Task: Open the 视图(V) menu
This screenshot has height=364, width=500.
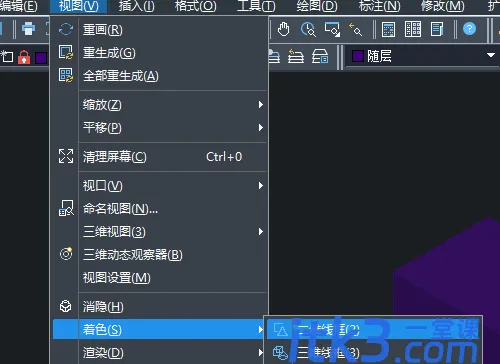Action: pyautogui.click(x=79, y=6)
